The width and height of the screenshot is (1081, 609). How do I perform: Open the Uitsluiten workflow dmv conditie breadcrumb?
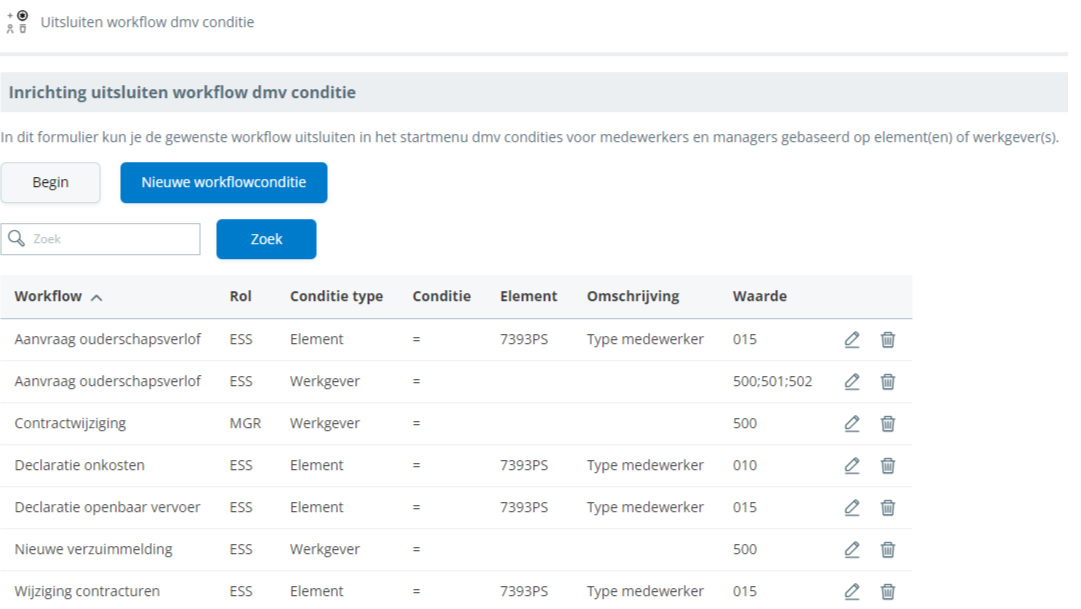click(147, 22)
